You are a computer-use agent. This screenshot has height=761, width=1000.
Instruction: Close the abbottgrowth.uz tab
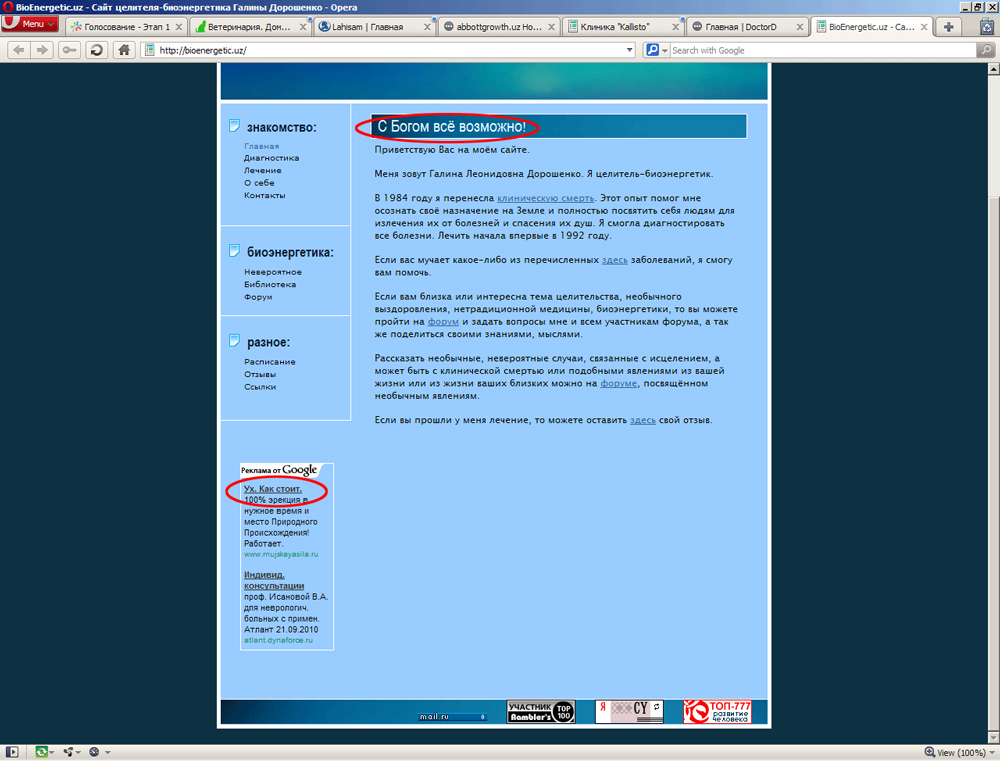coord(551,27)
